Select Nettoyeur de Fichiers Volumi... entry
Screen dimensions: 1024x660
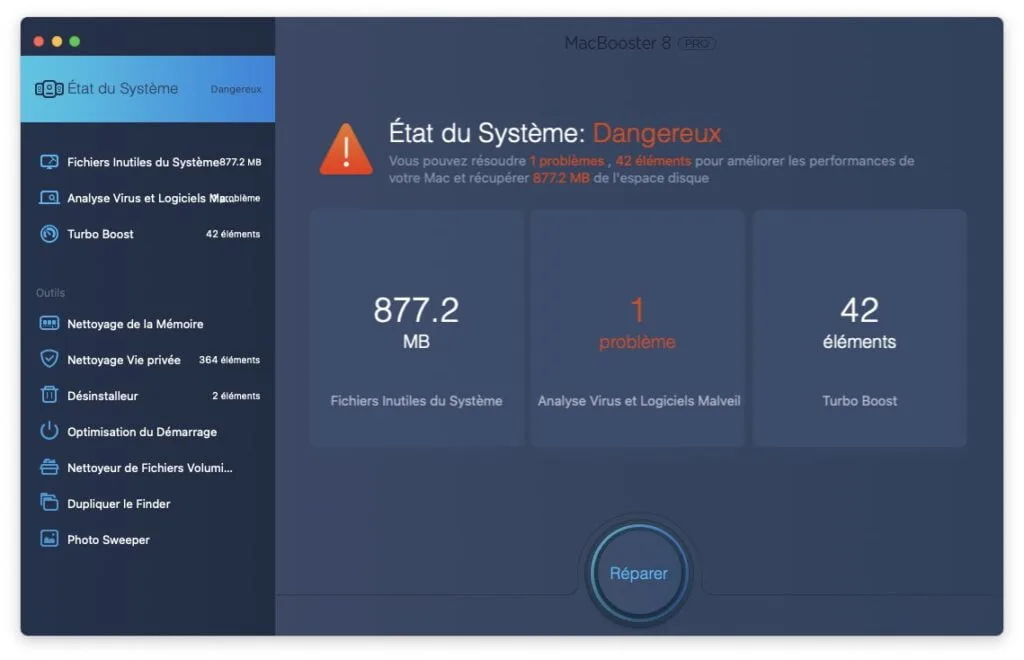coord(150,467)
